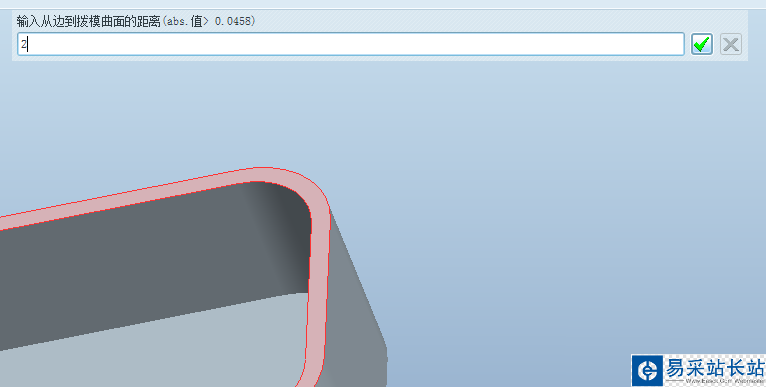
Task: Focus the draft distance input field
Action: (x=351, y=44)
